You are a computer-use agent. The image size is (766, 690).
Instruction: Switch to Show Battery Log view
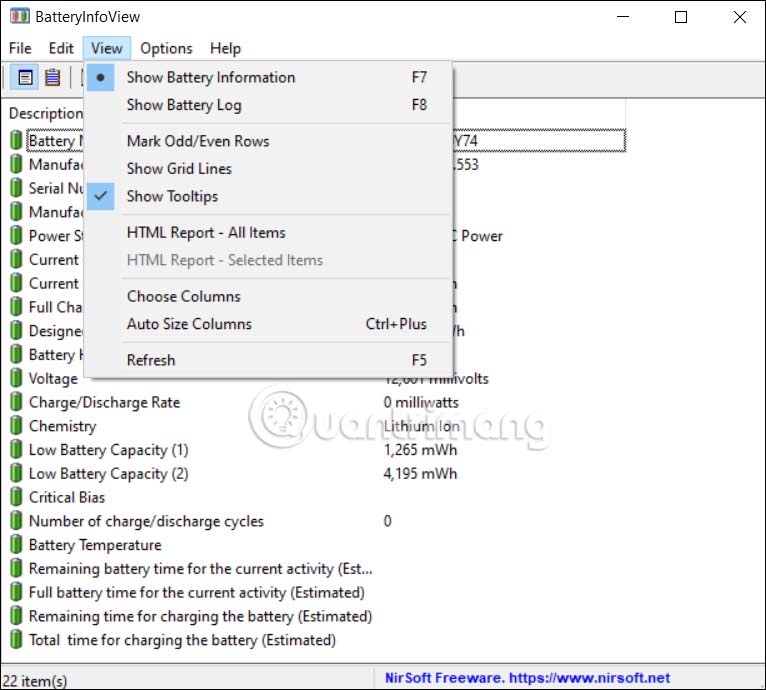268,105
